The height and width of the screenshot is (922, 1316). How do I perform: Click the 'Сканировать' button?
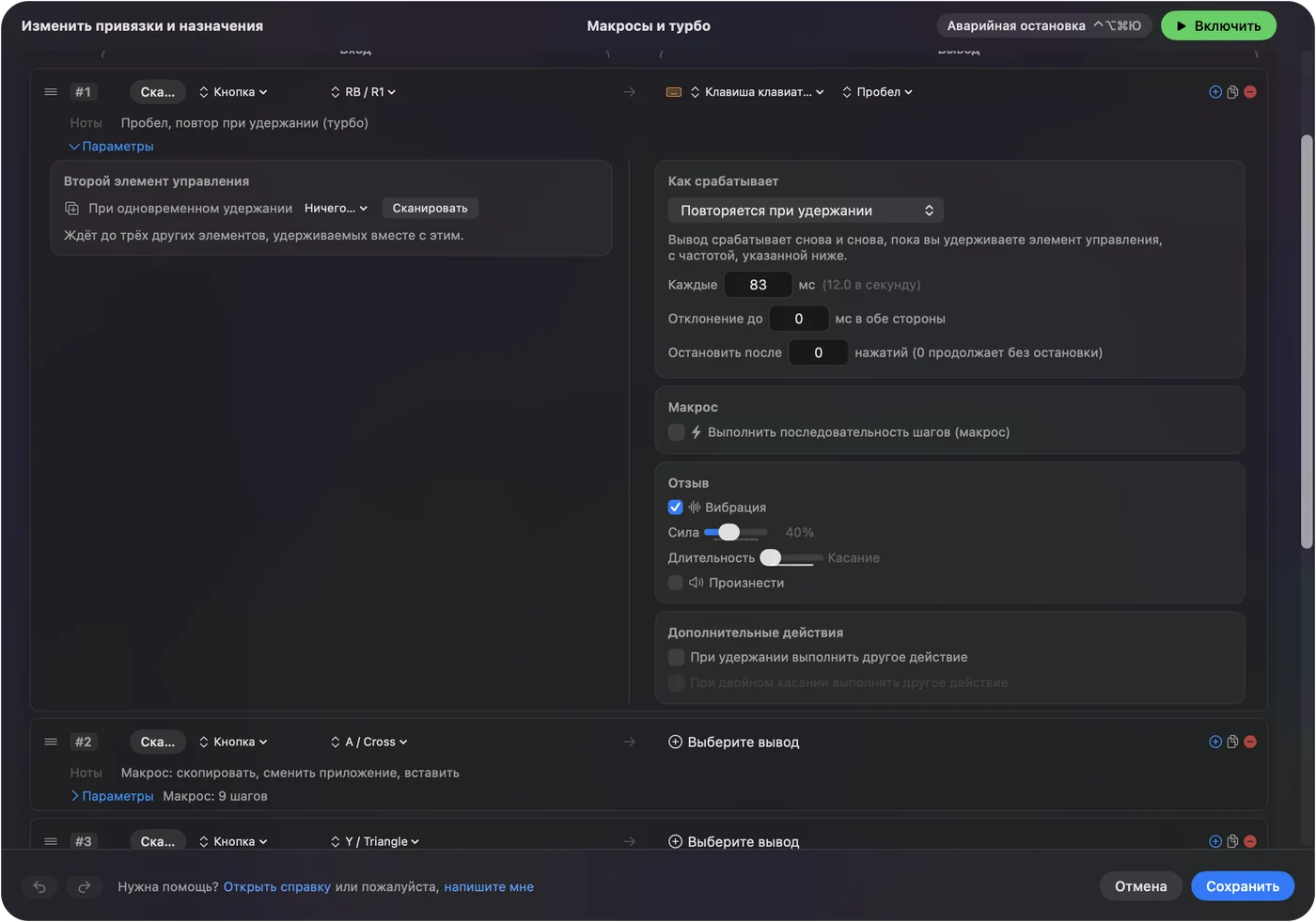(431, 209)
